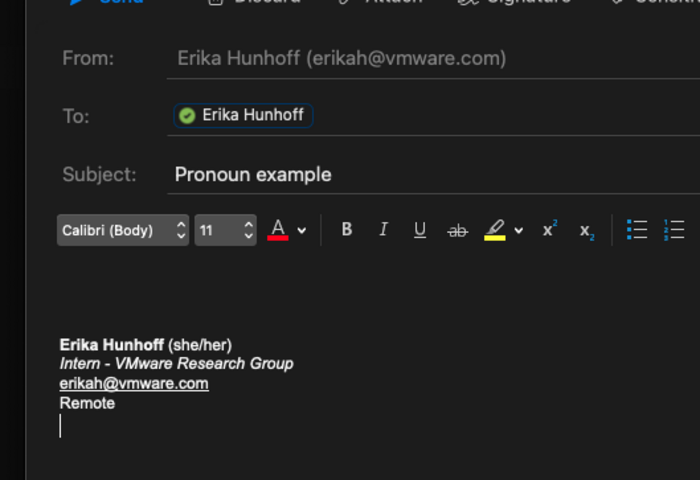700x480 pixels.
Task: Toggle bold formatting
Action: click(x=346, y=230)
